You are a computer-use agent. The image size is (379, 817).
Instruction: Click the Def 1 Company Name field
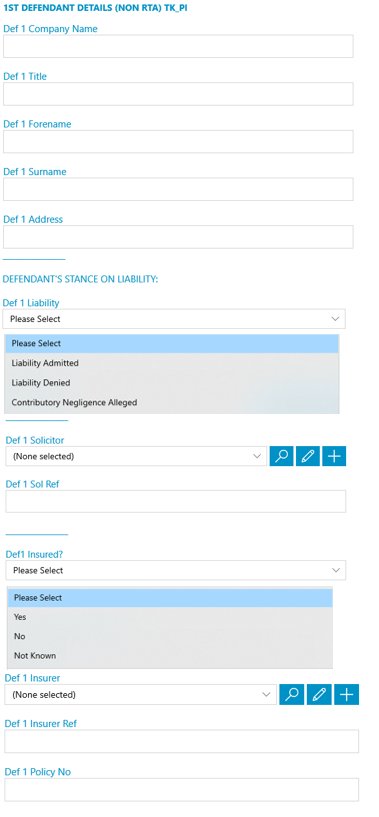[178, 46]
